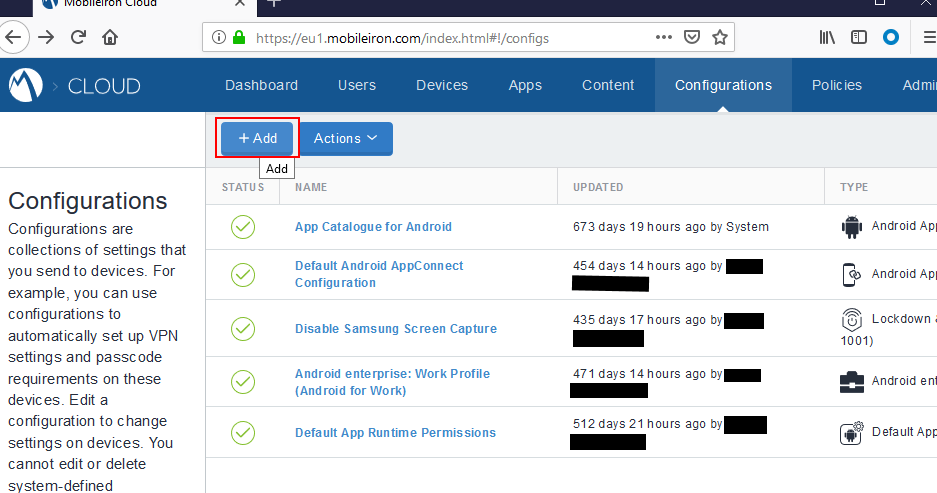Click the green status check for App Catalogue
The image size is (937, 493).
(x=243, y=227)
